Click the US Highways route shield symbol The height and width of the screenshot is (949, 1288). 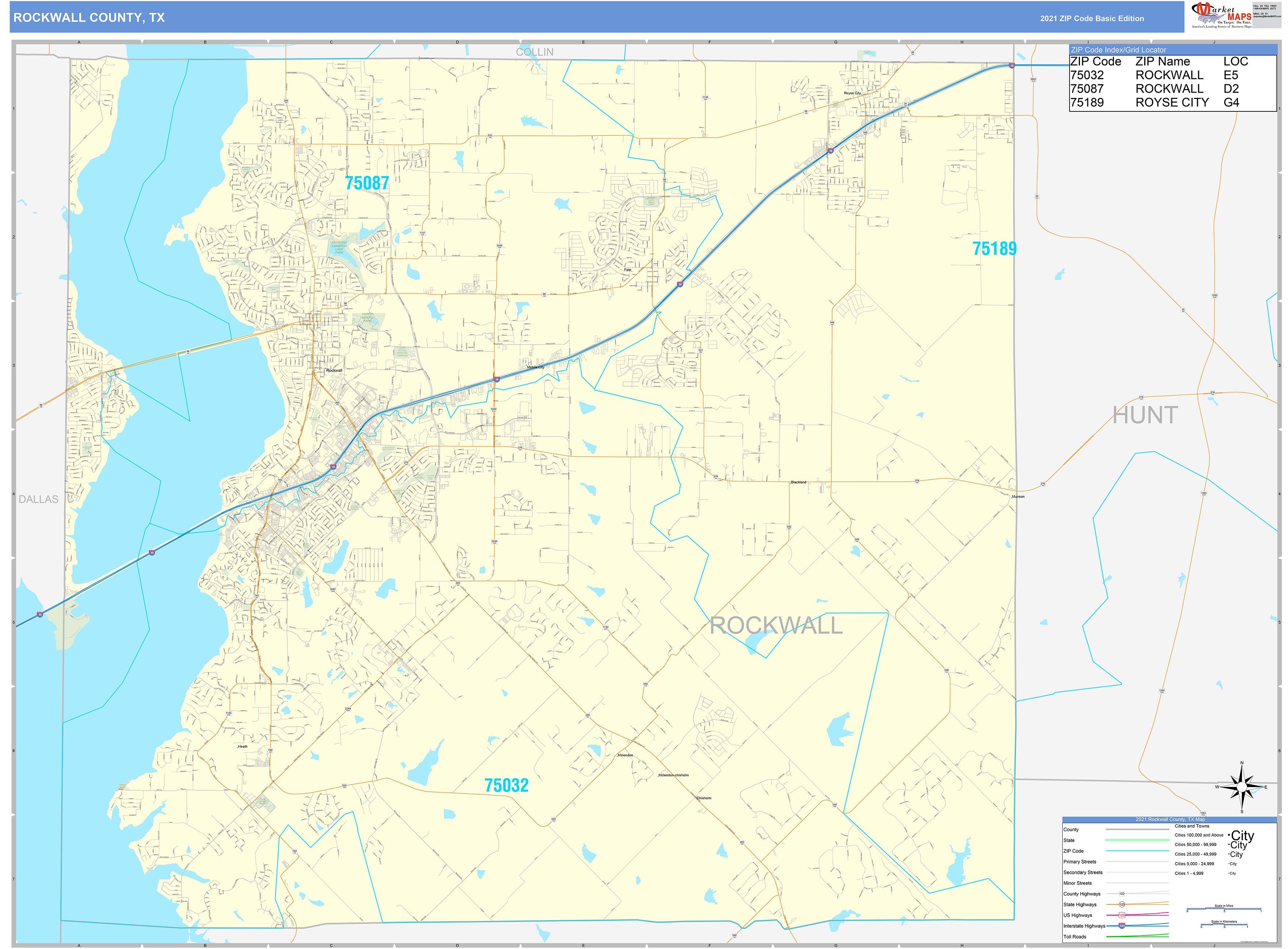point(1122,915)
